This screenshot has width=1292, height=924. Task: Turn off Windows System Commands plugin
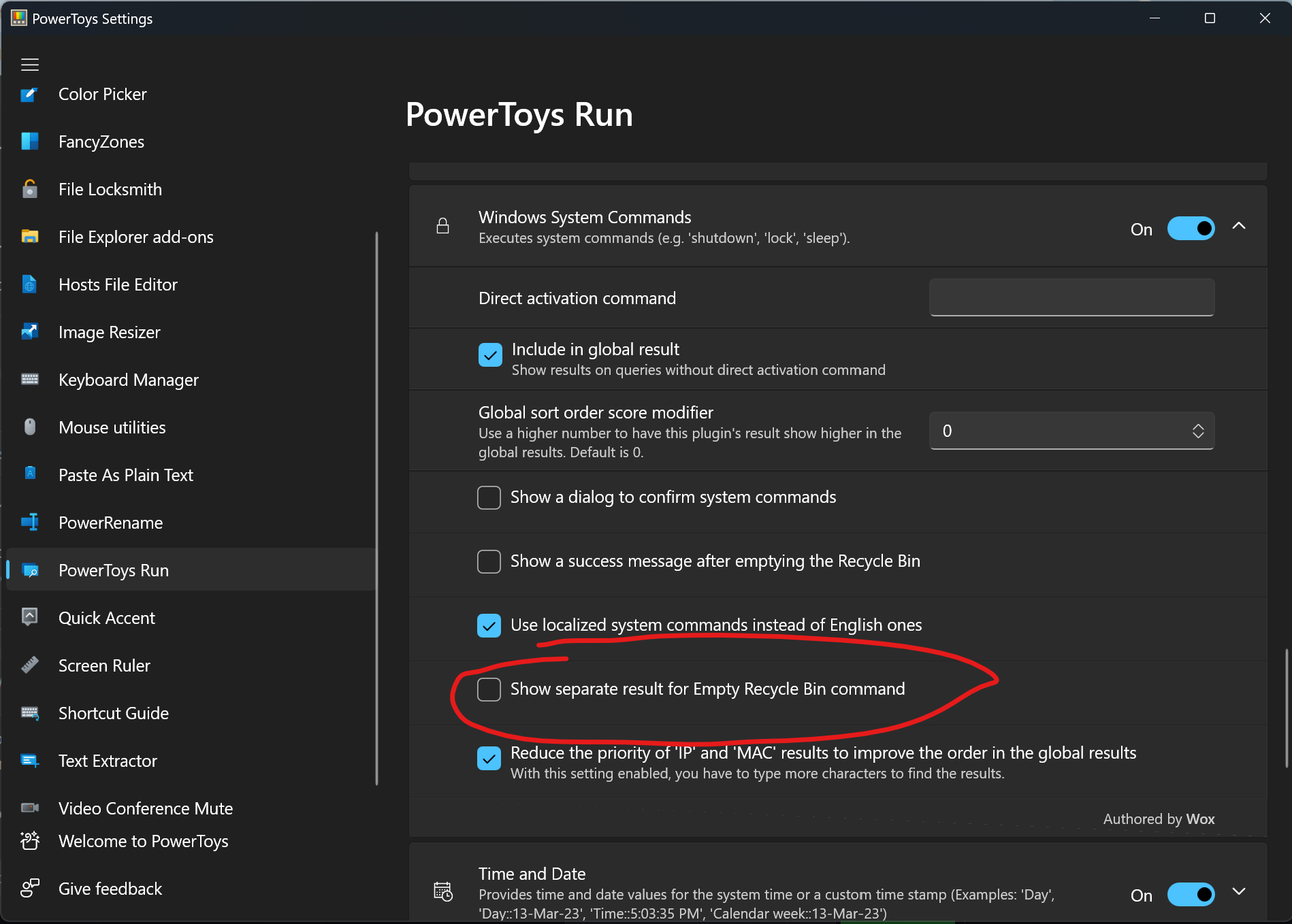pos(1191,228)
